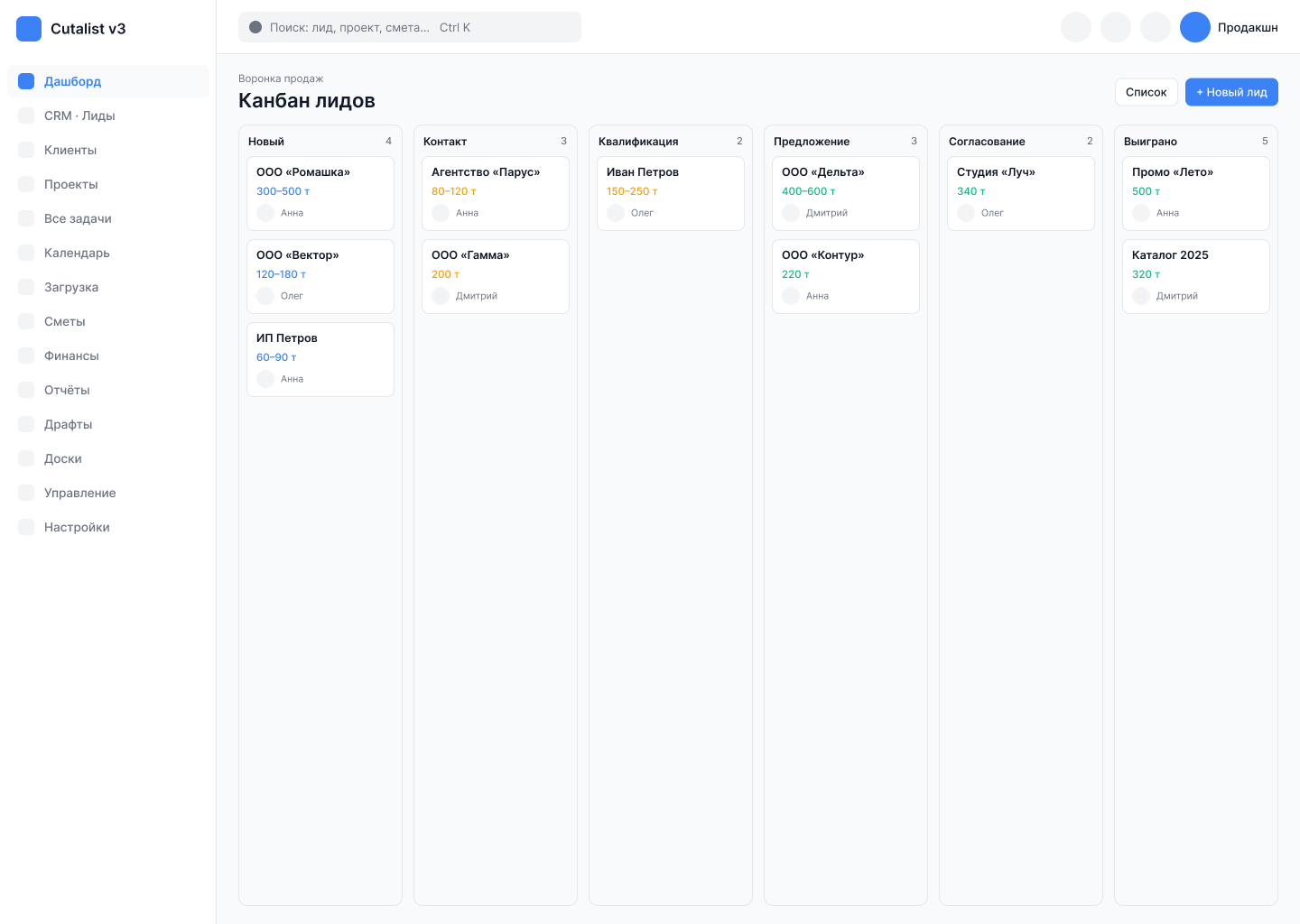Click the search icon in search bar
Screen dimensions: 1300x924
click(255, 27)
